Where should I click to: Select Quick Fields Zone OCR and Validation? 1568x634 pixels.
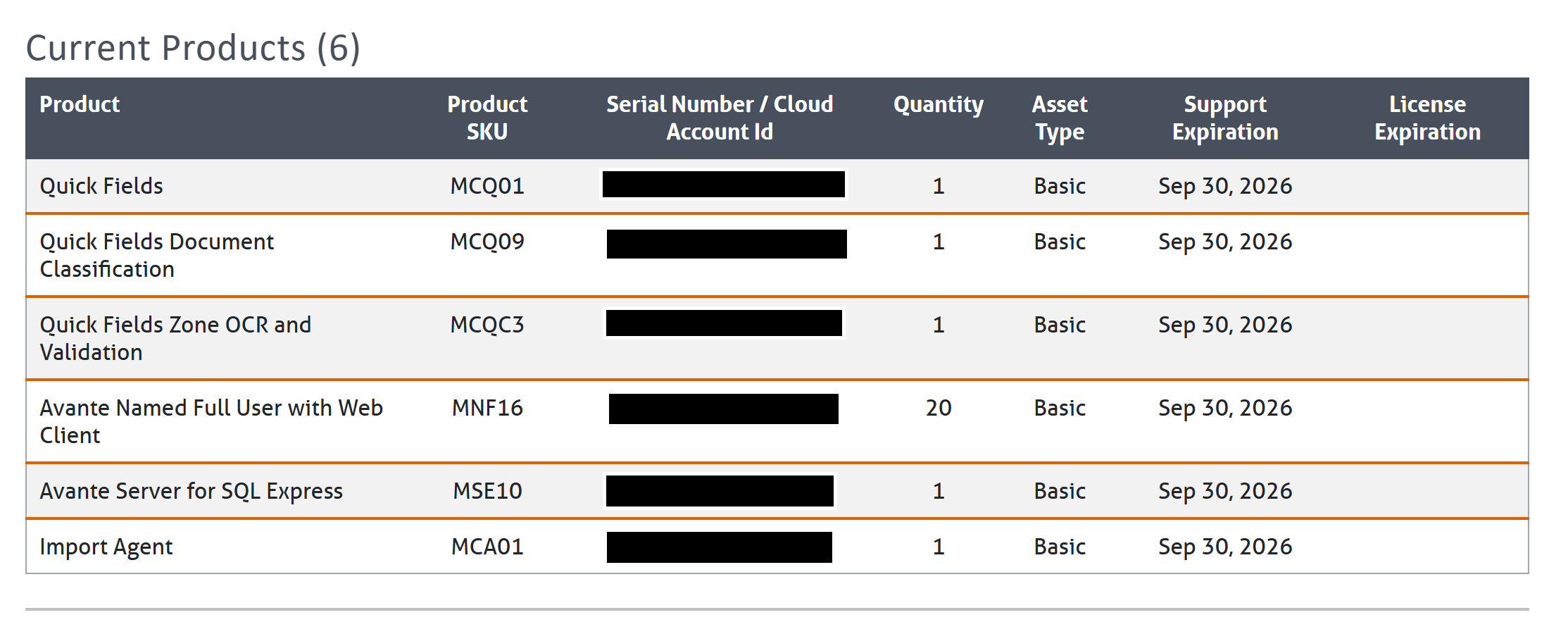[x=175, y=338]
